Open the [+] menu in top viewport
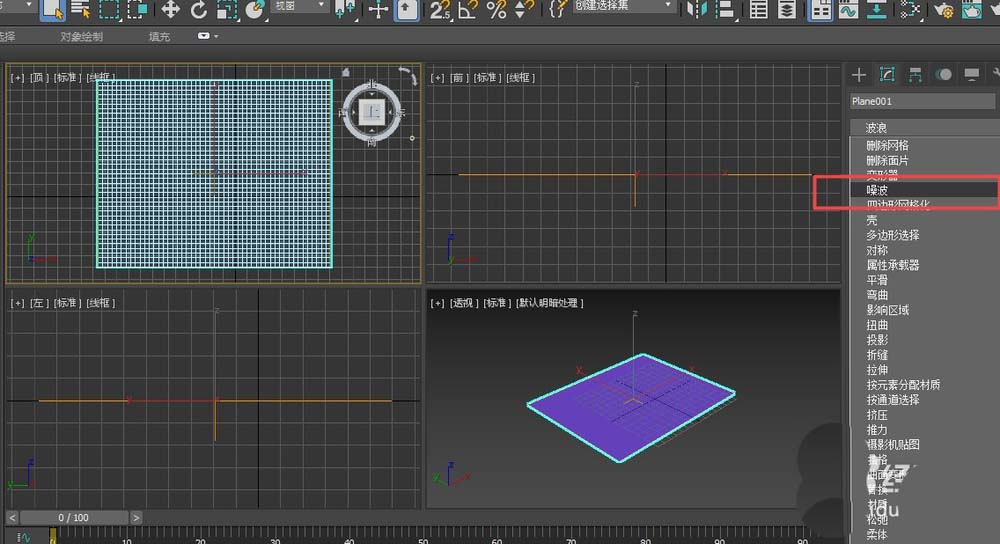Image resolution: width=1000 pixels, height=544 pixels. click(x=17, y=77)
